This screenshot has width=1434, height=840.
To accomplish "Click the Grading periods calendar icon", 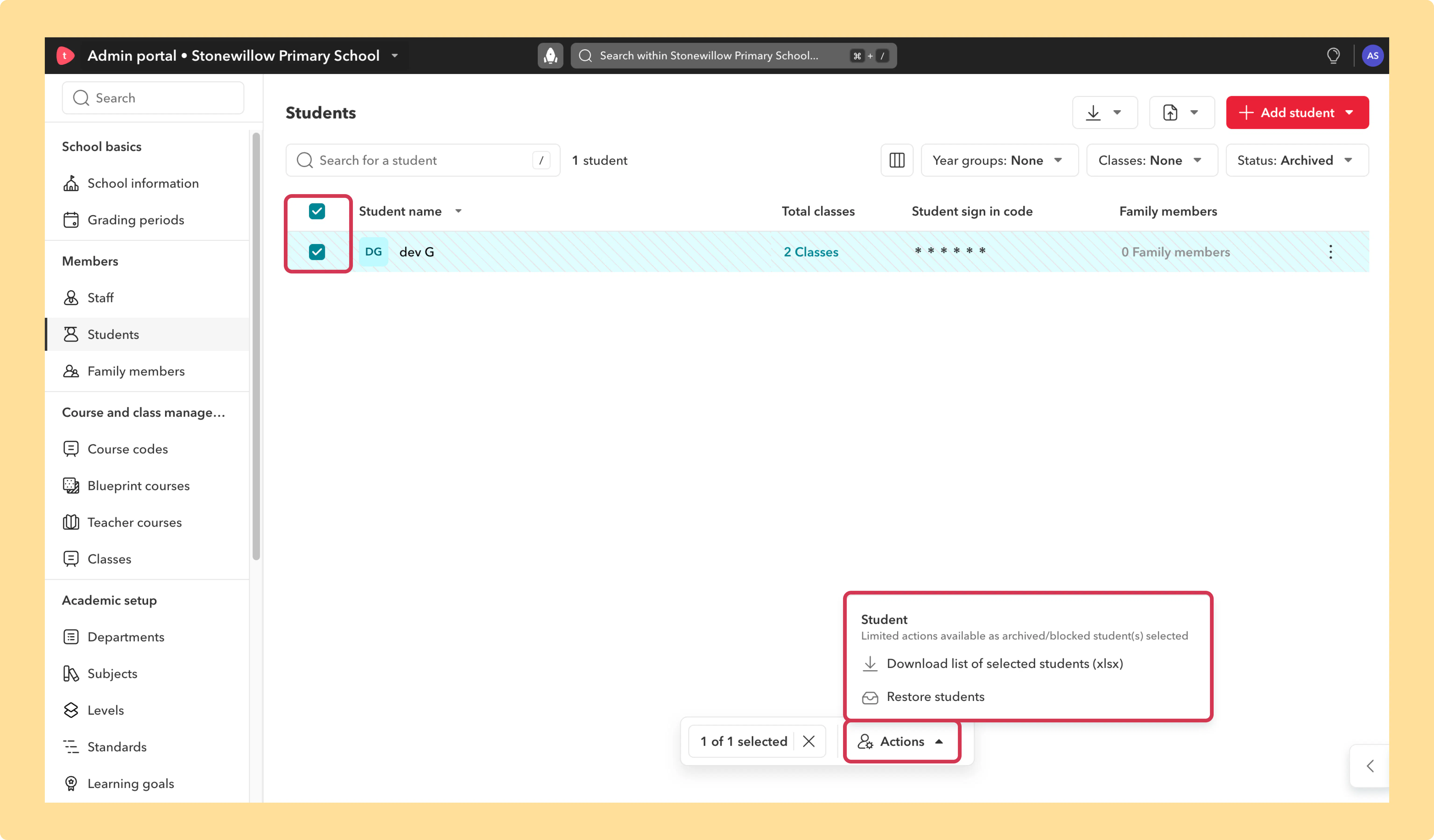I will point(71,220).
